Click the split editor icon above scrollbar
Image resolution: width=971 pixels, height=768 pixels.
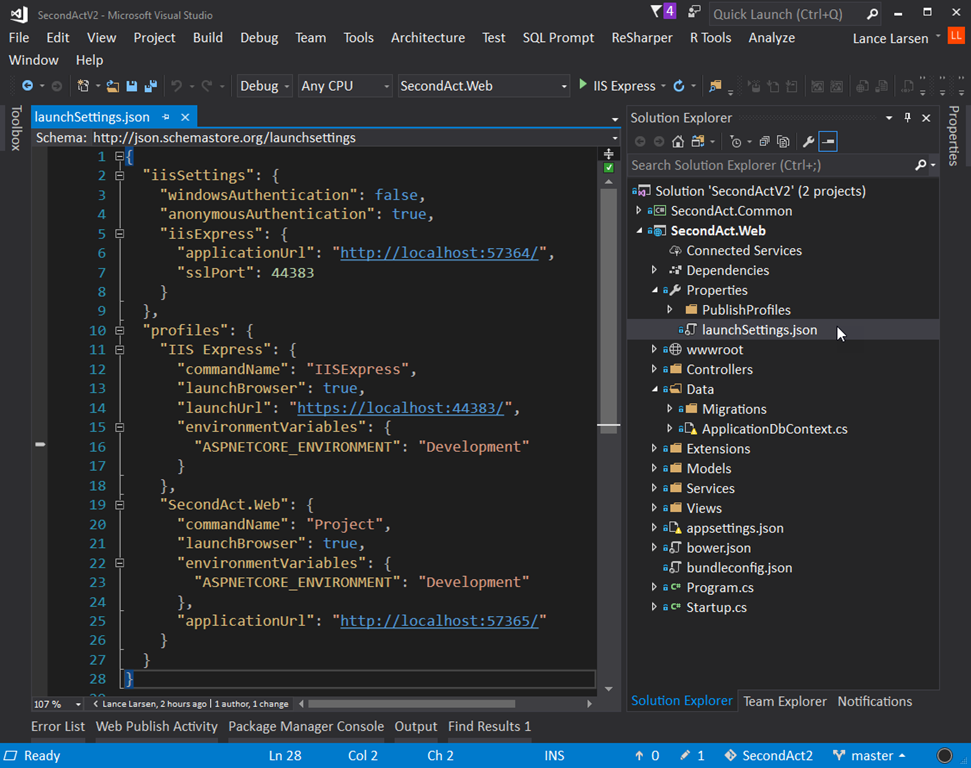tap(609, 154)
